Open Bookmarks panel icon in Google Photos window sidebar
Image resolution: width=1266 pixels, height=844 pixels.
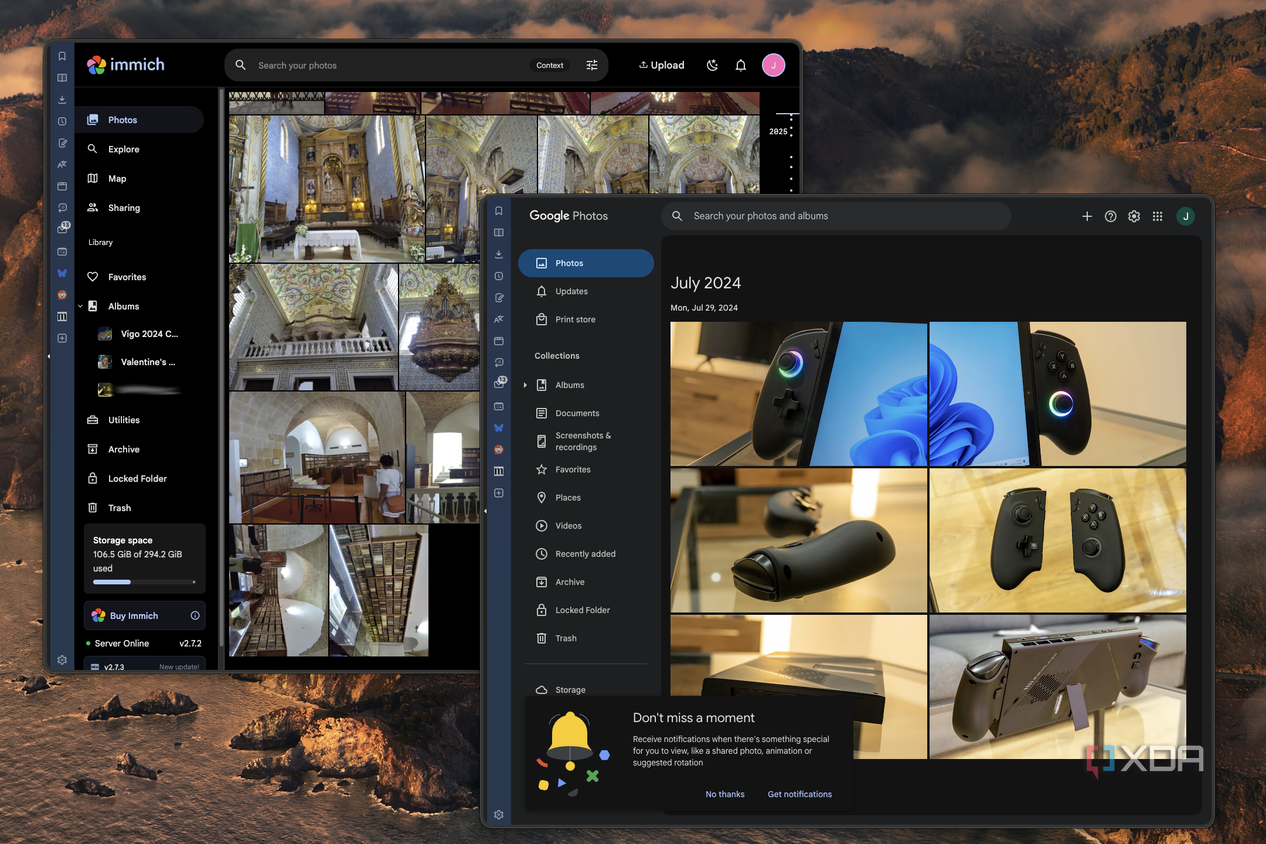[498, 211]
